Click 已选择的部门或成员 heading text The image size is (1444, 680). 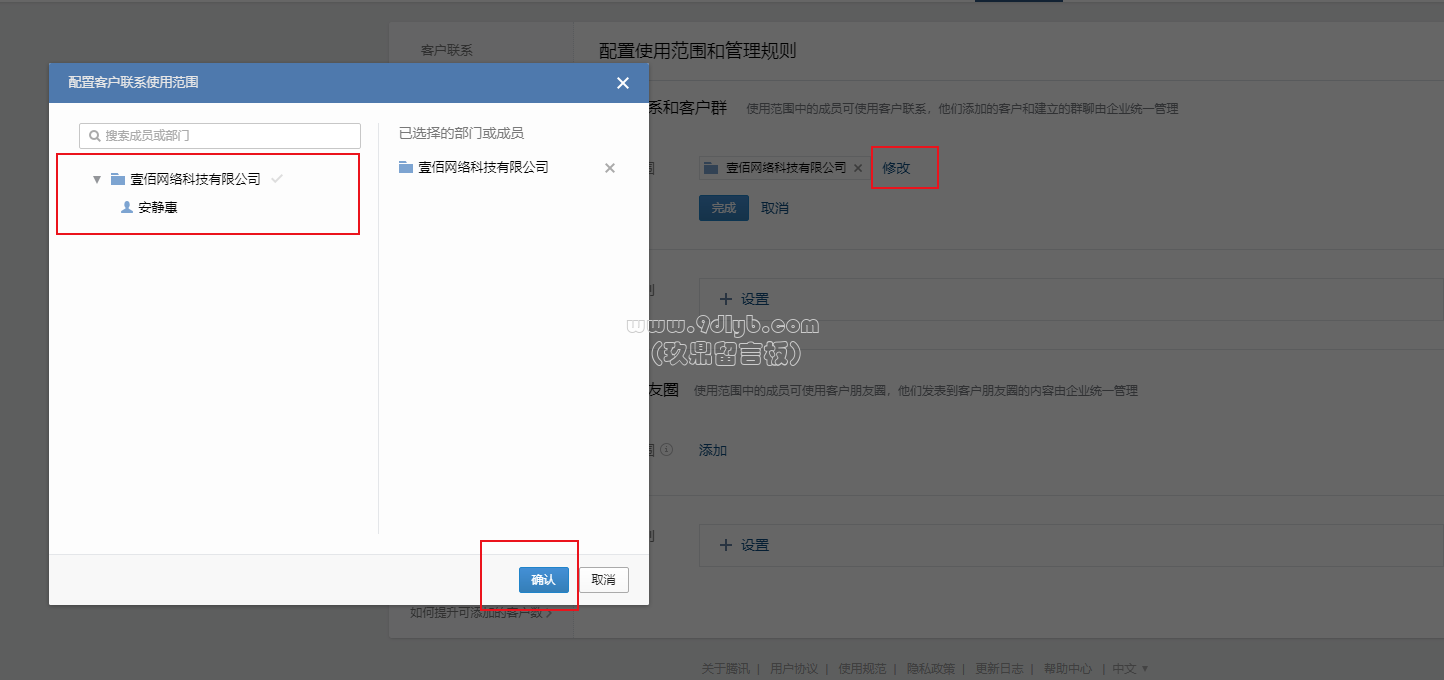coord(461,132)
